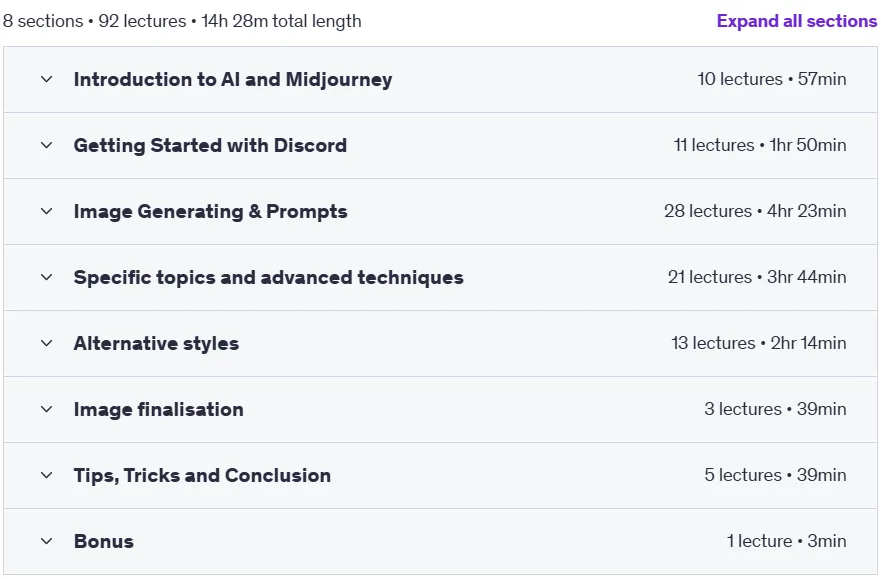Open the Image finalisation chevron arrow
The height and width of the screenshot is (579, 881).
pos(47,409)
